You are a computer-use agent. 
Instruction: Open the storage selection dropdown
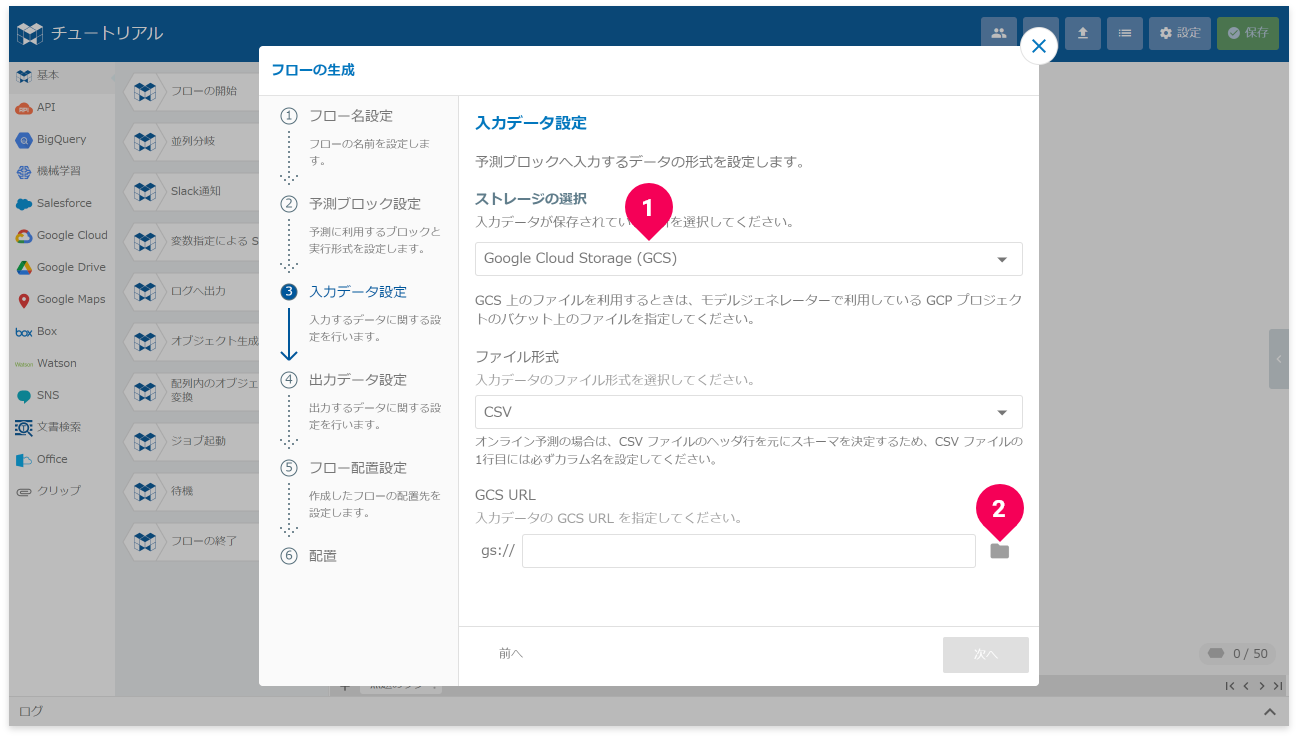748,259
